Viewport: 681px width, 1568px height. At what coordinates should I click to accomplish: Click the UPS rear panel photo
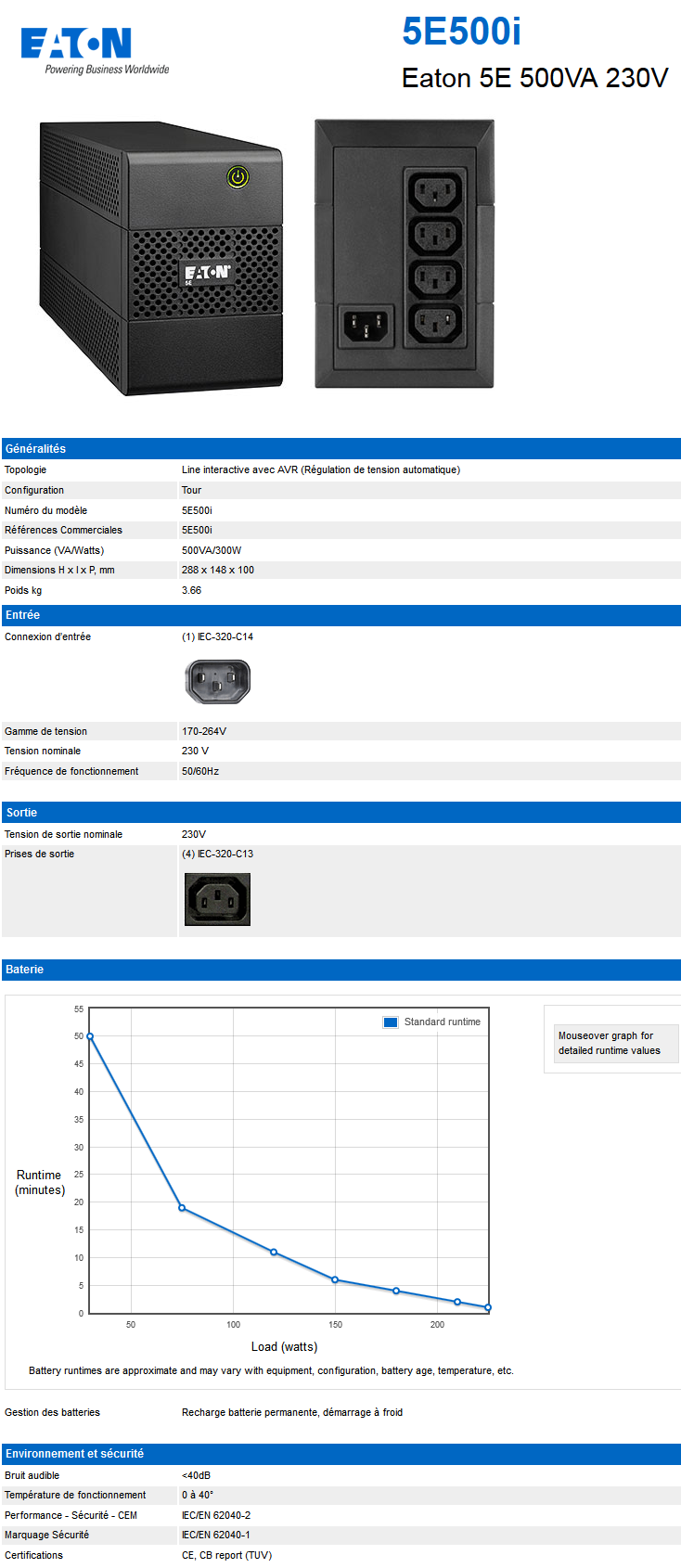click(x=405, y=253)
